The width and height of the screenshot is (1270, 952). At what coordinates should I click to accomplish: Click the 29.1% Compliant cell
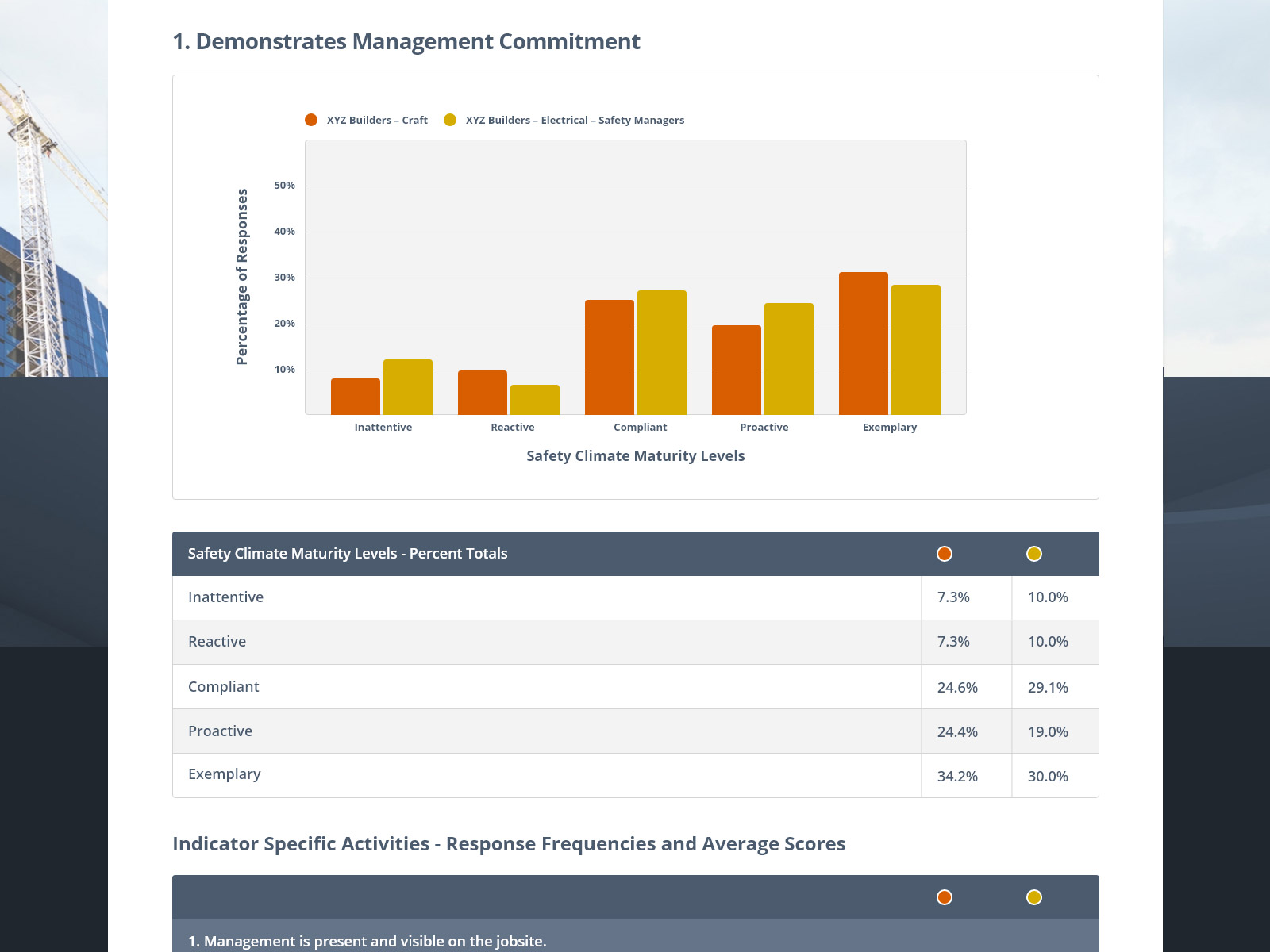coord(1056,687)
